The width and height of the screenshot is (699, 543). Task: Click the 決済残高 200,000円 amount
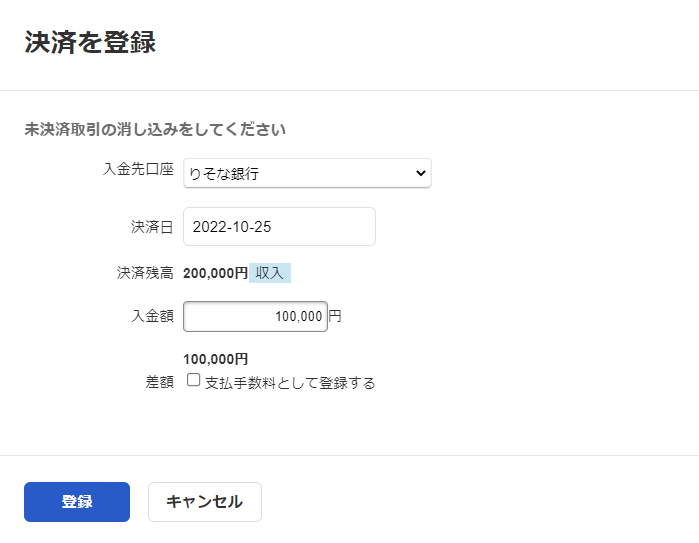pos(215,273)
